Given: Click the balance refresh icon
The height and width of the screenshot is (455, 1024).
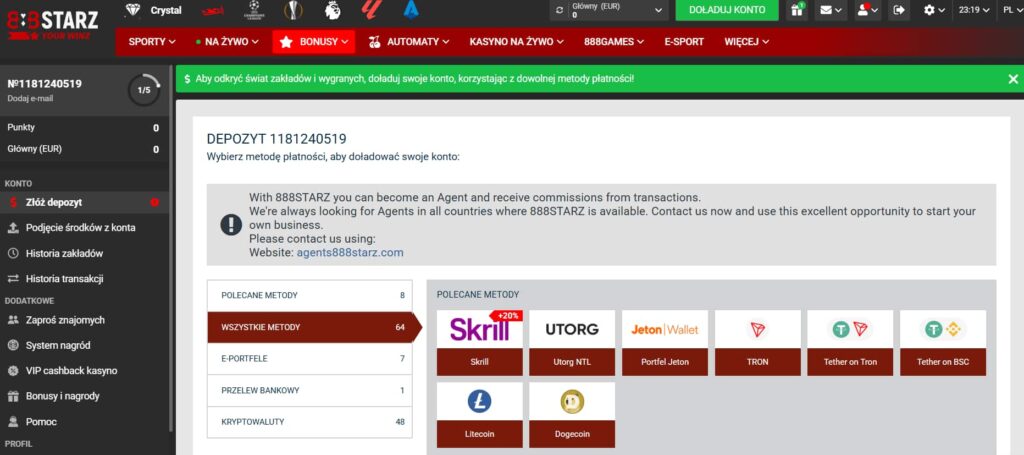Looking at the screenshot, I should [558, 10].
